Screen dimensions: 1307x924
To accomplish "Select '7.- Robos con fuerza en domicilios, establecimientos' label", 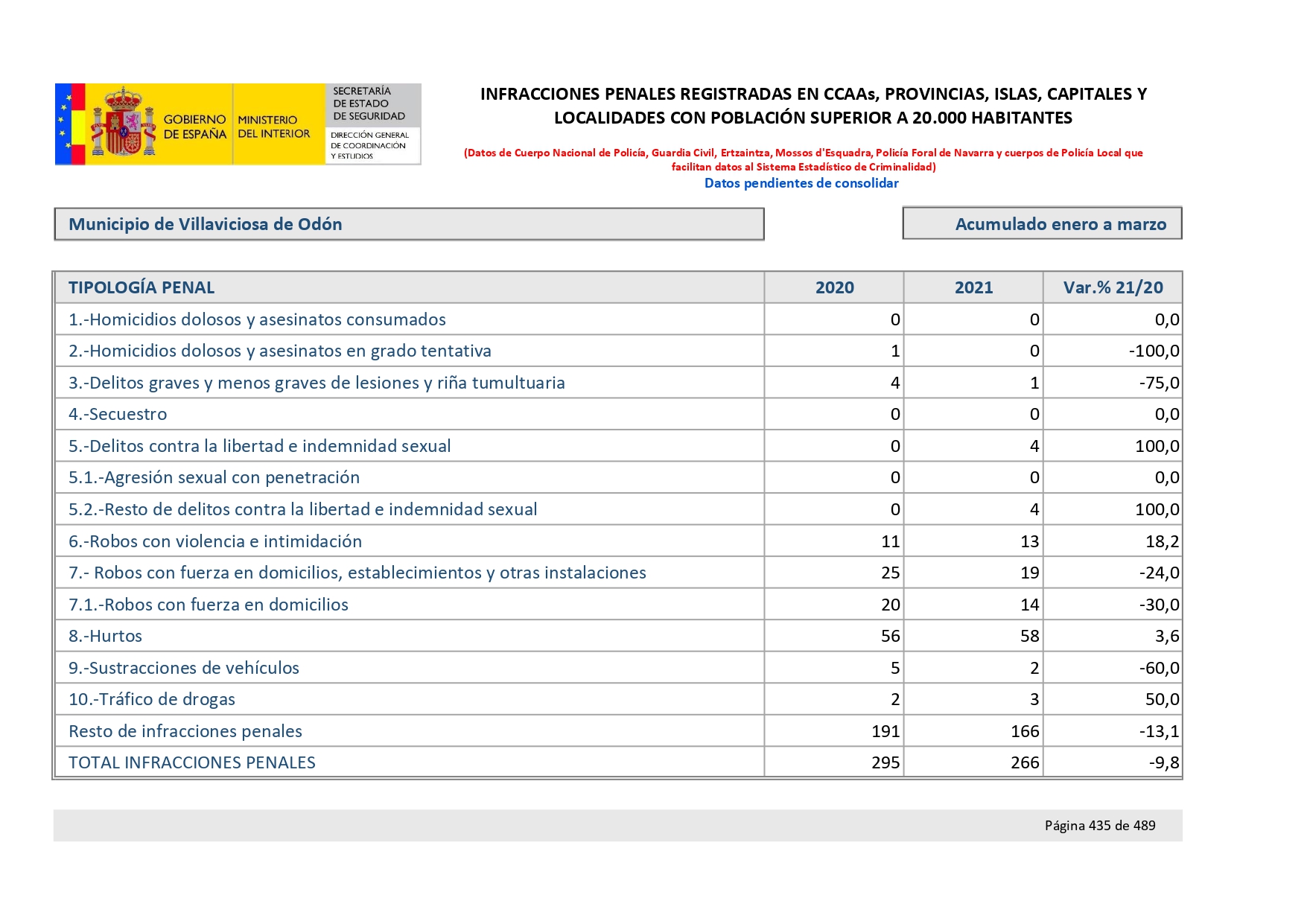I will [x=357, y=573].
